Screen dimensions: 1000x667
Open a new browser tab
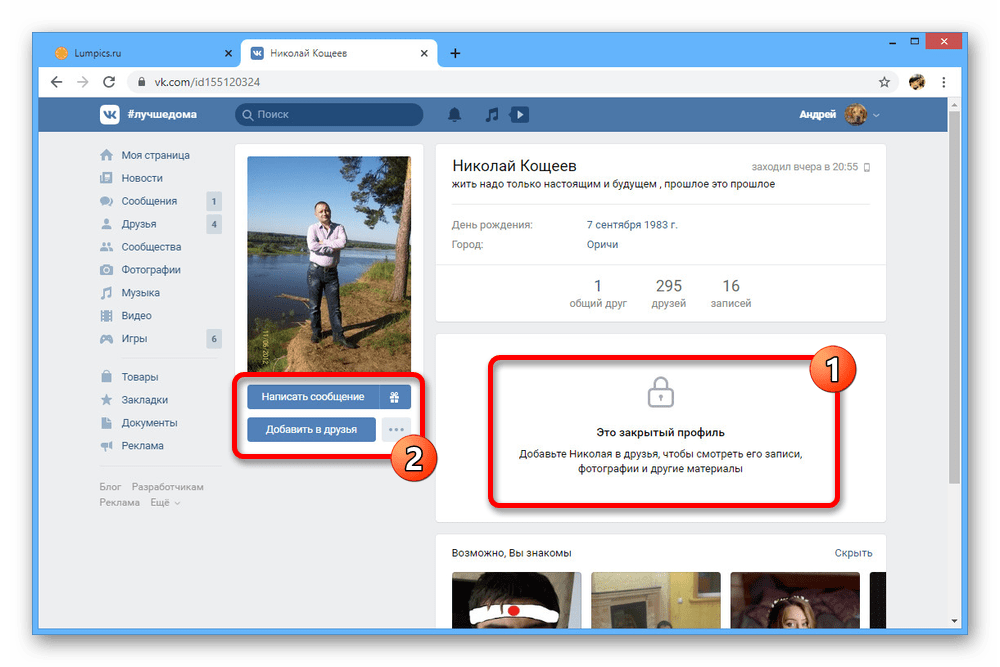455,53
